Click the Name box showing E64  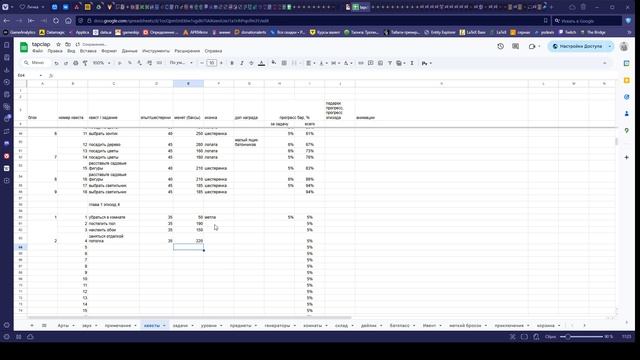[29, 76]
